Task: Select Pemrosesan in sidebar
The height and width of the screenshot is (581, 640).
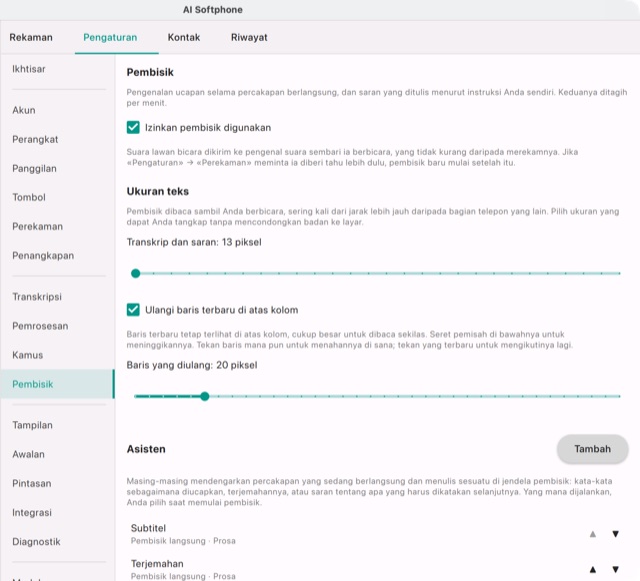Action: pyautogui.click(x=57, y=326)
